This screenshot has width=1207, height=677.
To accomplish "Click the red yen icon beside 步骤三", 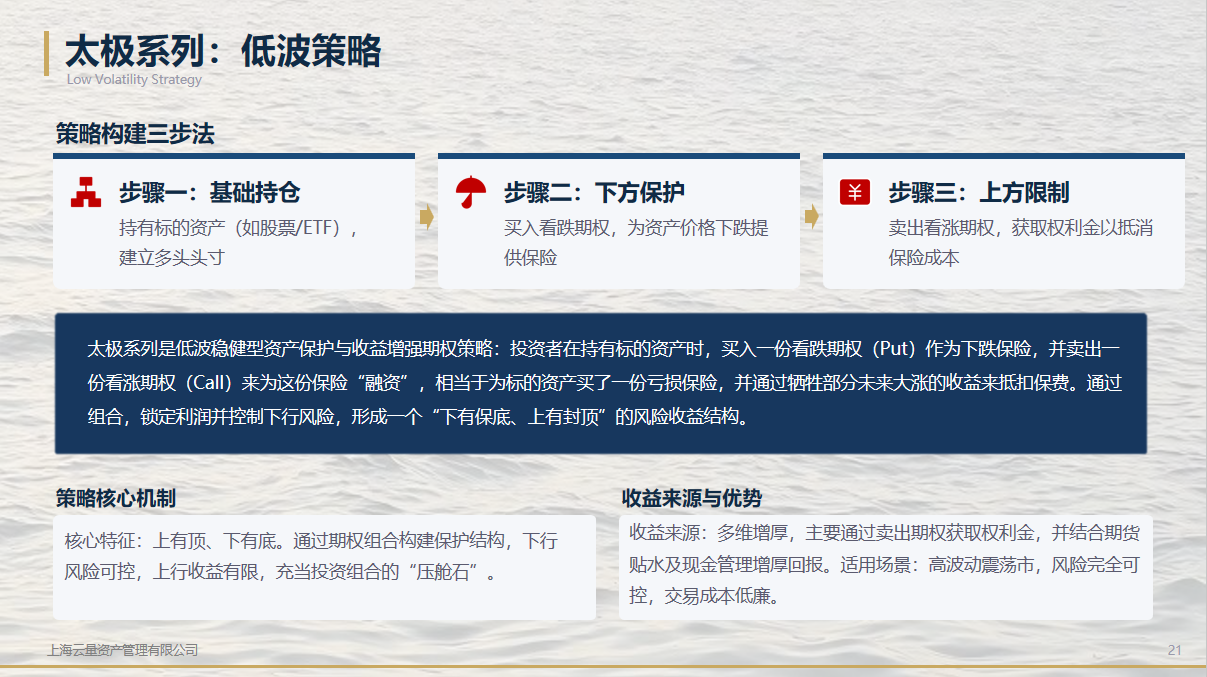I will tap(855, 192).
